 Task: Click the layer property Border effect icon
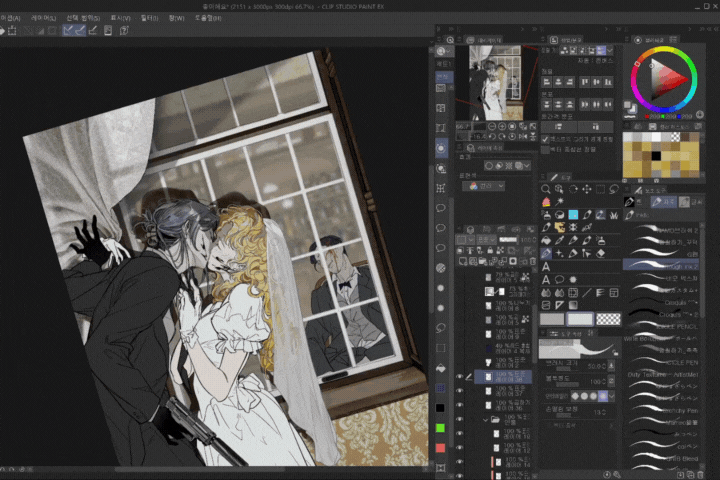(489, 165)
